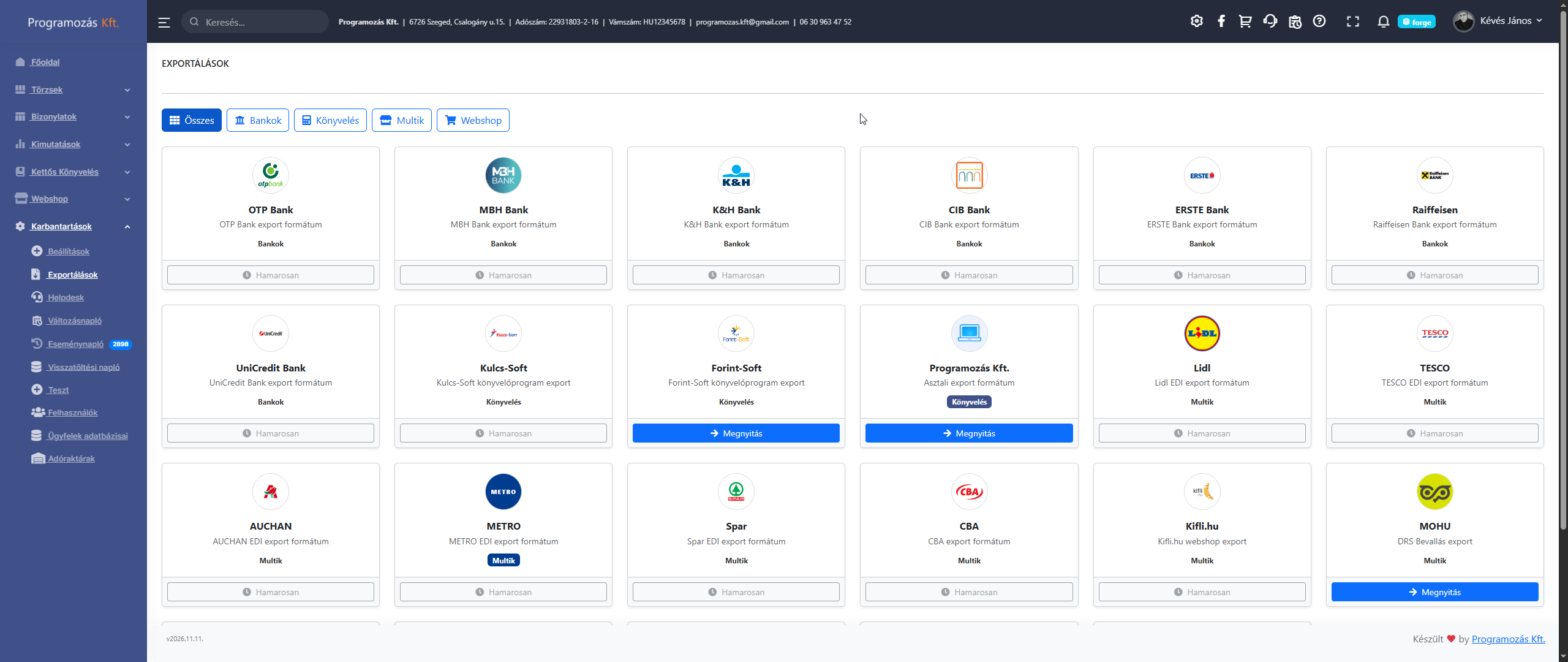Open the MOHU export with Megnyitás
Screen dimensions: 1568x662
coord(1434,592)
